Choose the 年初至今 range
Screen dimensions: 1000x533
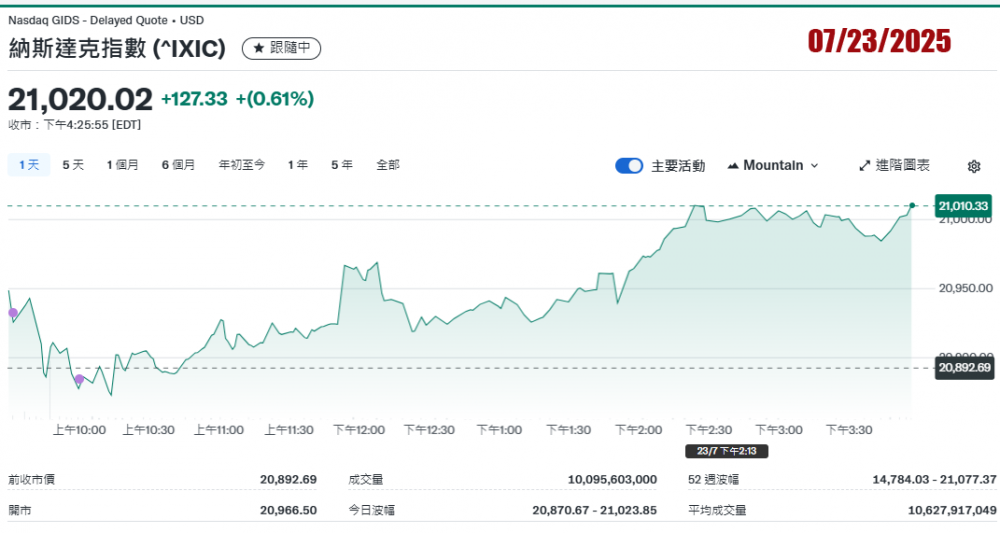[242, 165]
